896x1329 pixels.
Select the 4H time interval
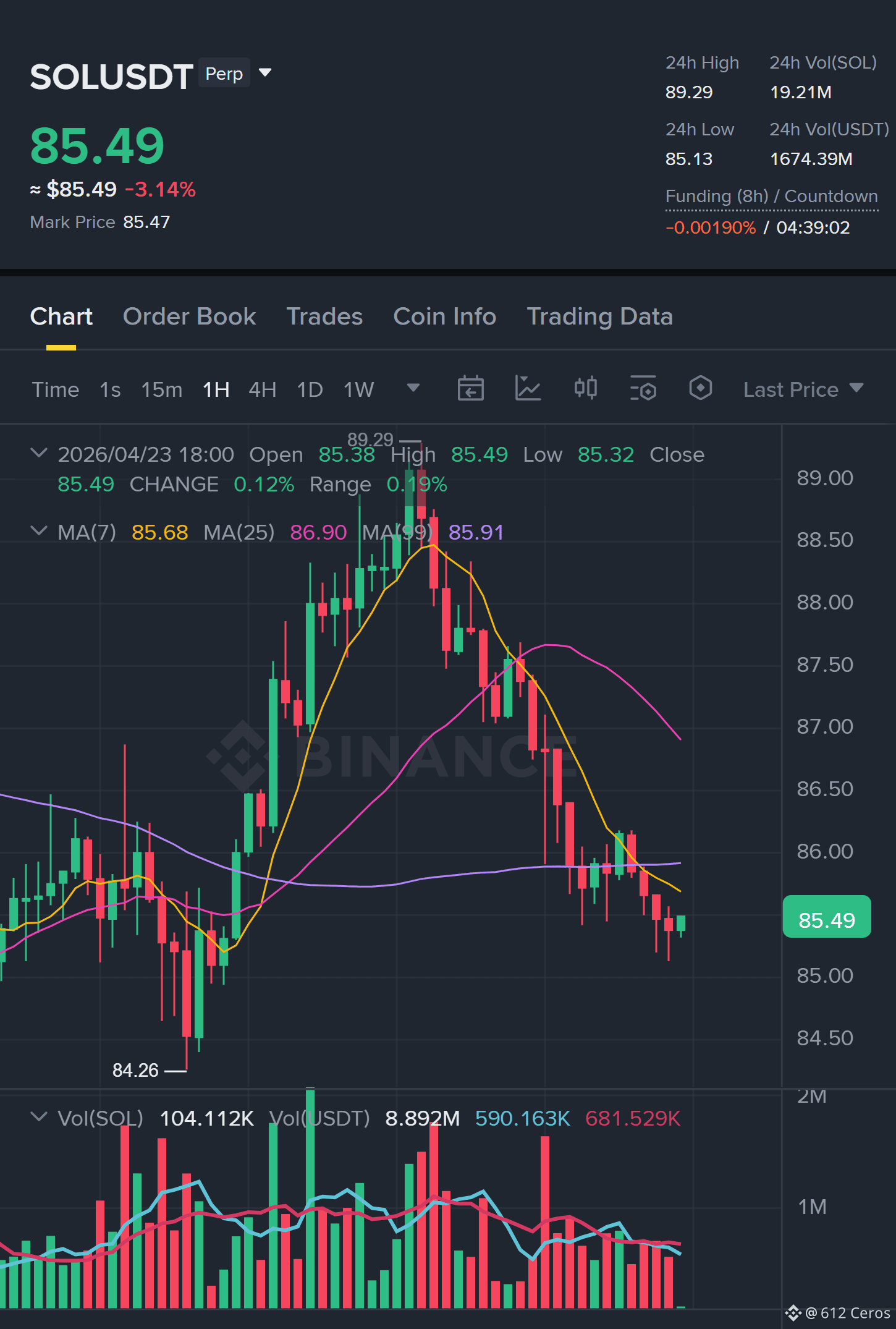(x=263, y=389)
